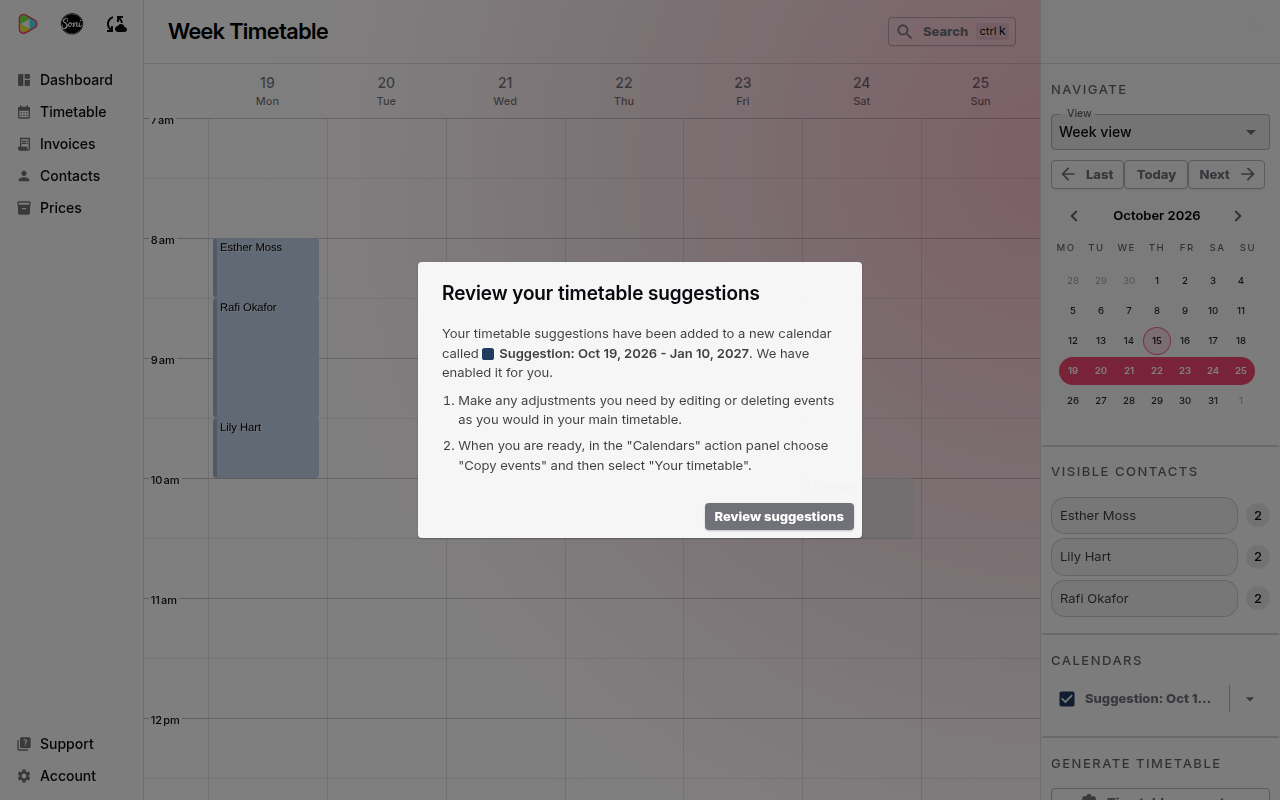The width and height of the screenshot is (1280, 800).
Task: Click the blue calendar color swatch in dialog
Action: click(488, 354)
